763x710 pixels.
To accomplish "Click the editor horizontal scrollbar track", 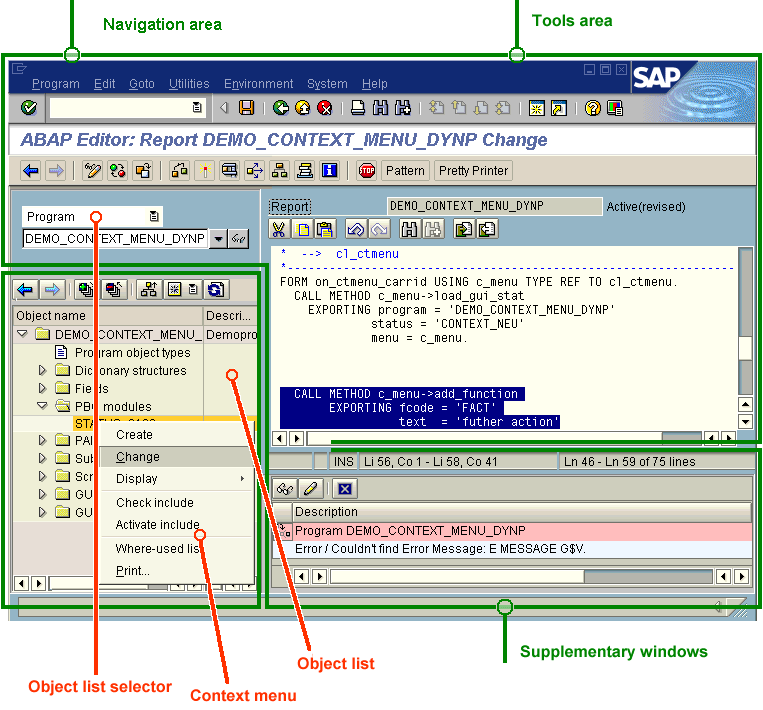I will [504, 438].
